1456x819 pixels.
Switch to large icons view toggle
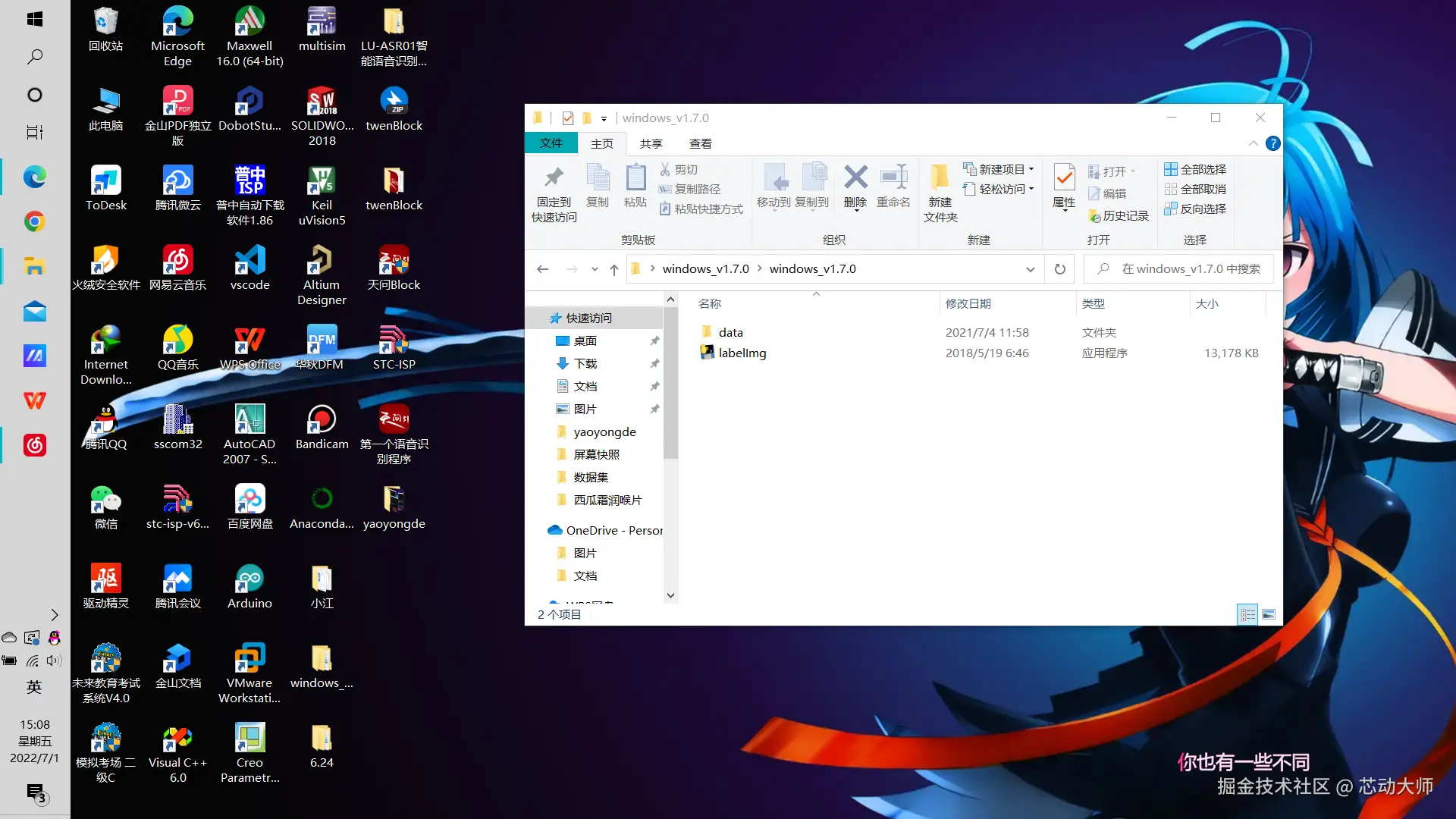coord(1269,614)
